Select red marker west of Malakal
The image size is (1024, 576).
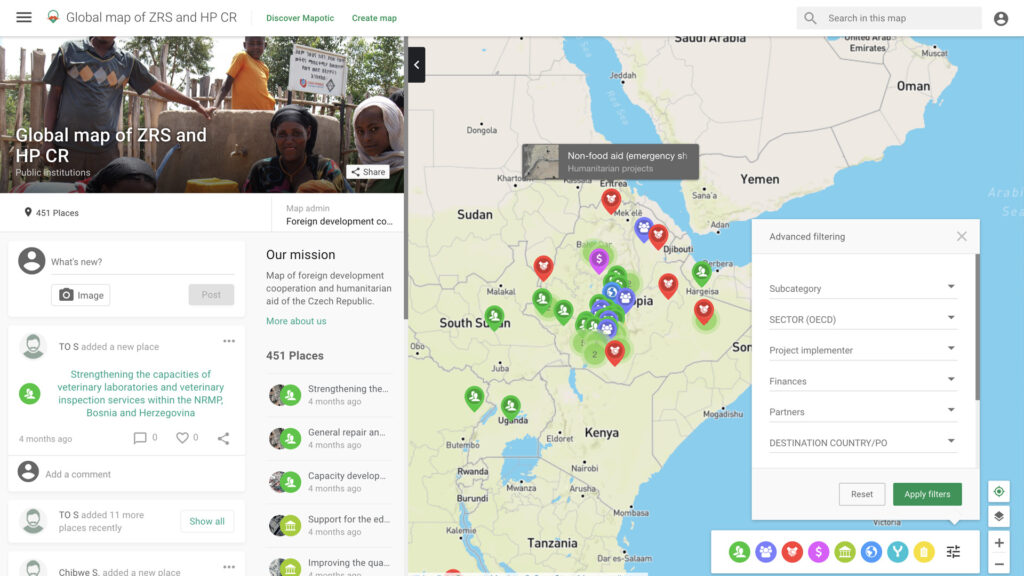543,267
